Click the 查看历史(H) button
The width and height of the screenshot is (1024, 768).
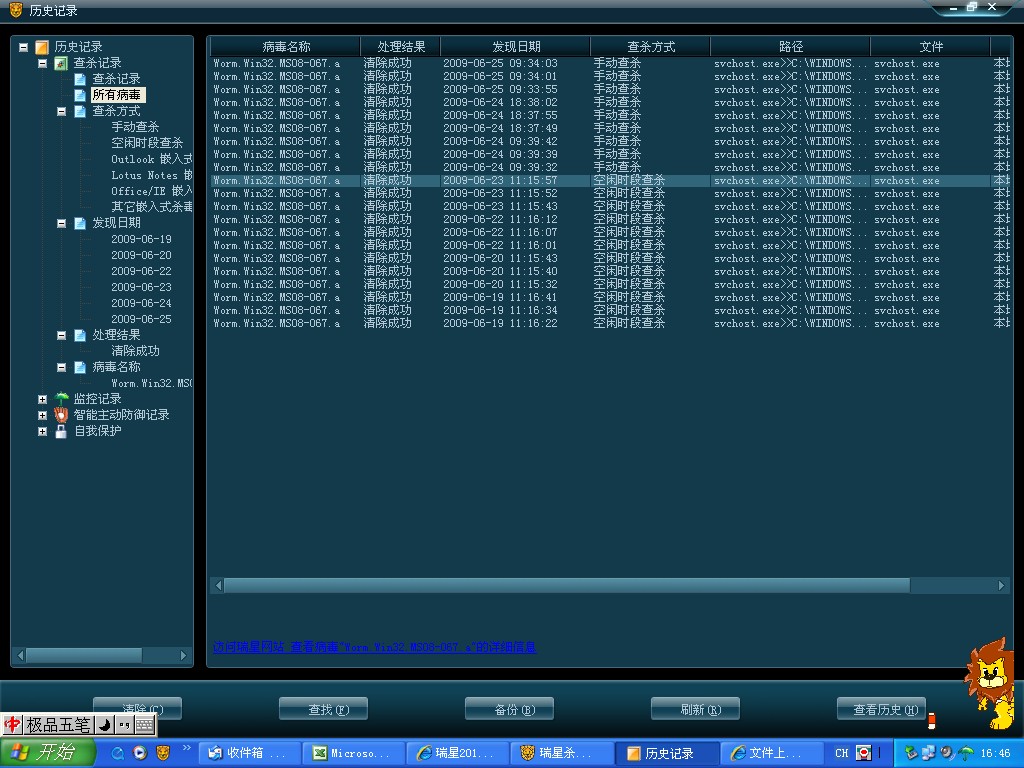(x=882, y=709)
